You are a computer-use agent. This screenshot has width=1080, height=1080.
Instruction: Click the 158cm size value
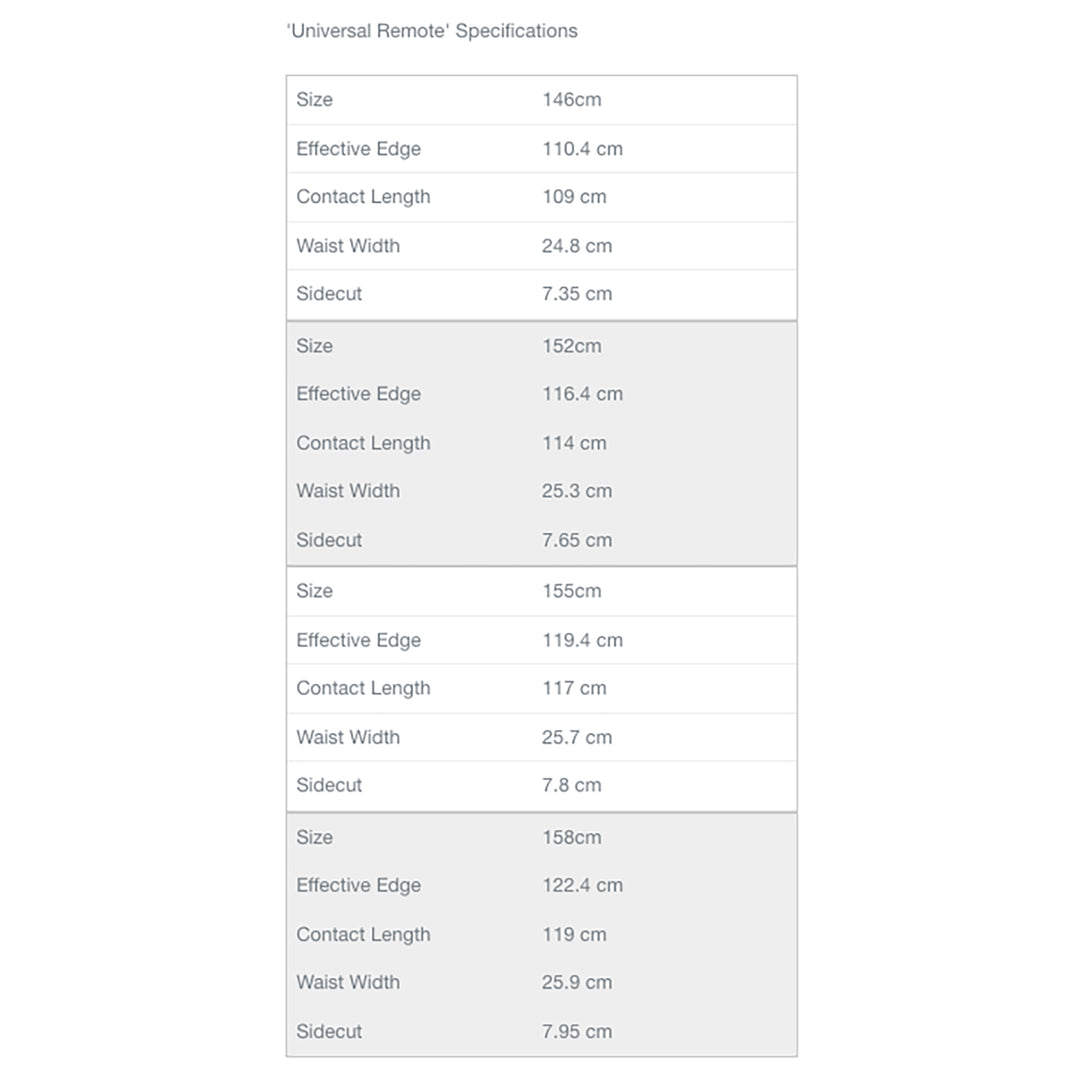tap(572, 837)
